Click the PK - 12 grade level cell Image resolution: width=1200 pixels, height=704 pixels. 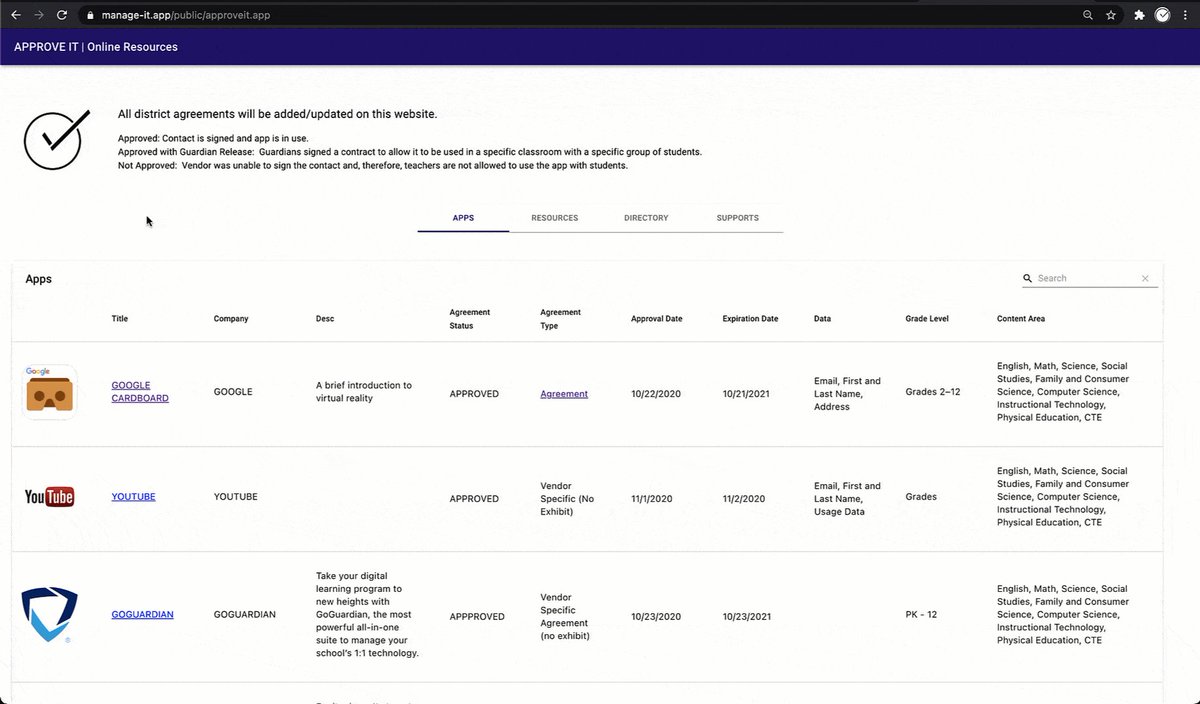(x=922, y=615)
